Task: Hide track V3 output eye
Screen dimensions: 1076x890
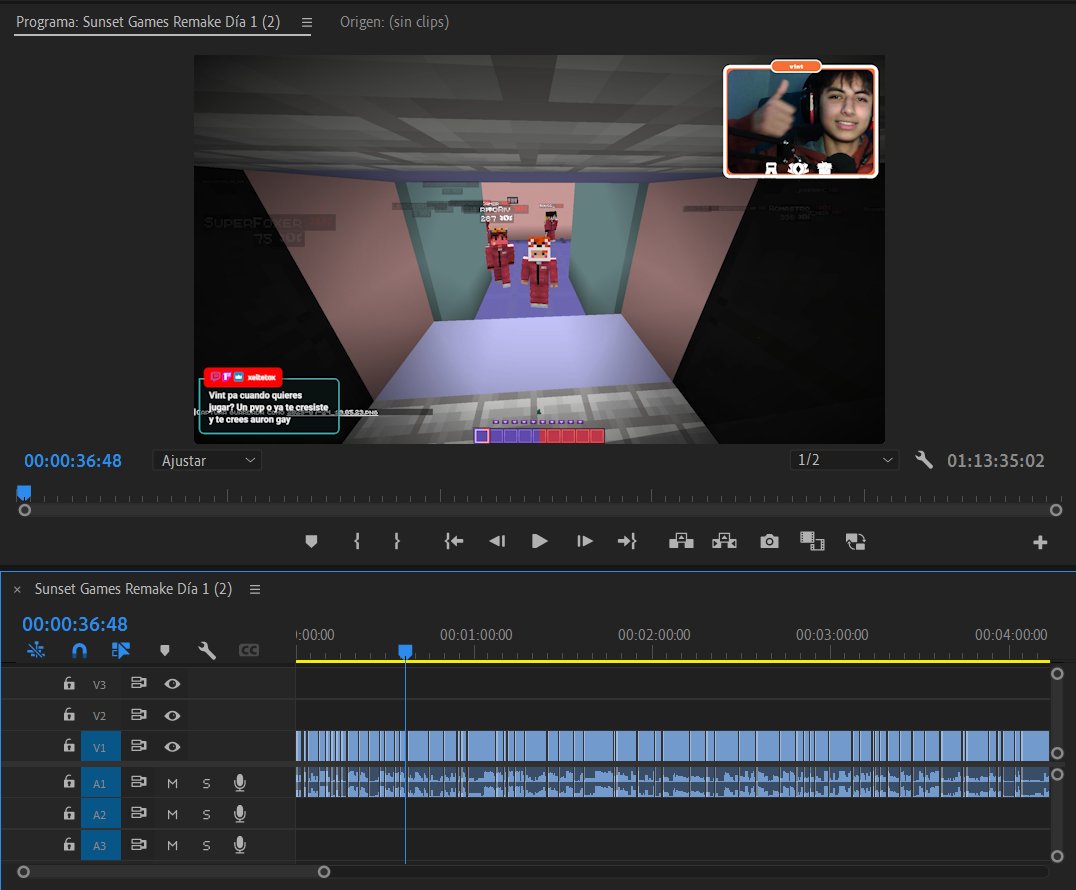Action: click(172, 683)
